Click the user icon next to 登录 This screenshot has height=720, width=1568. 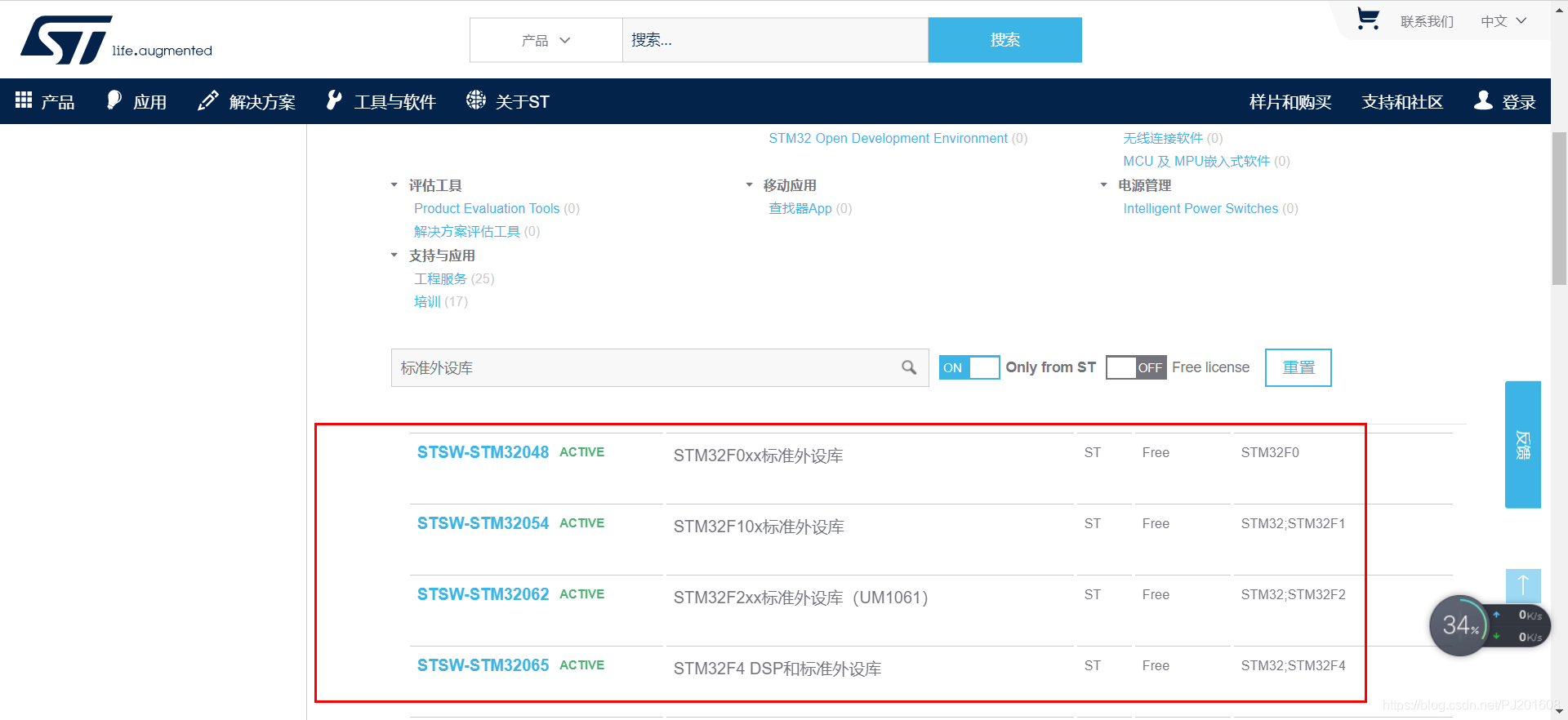1483,100
